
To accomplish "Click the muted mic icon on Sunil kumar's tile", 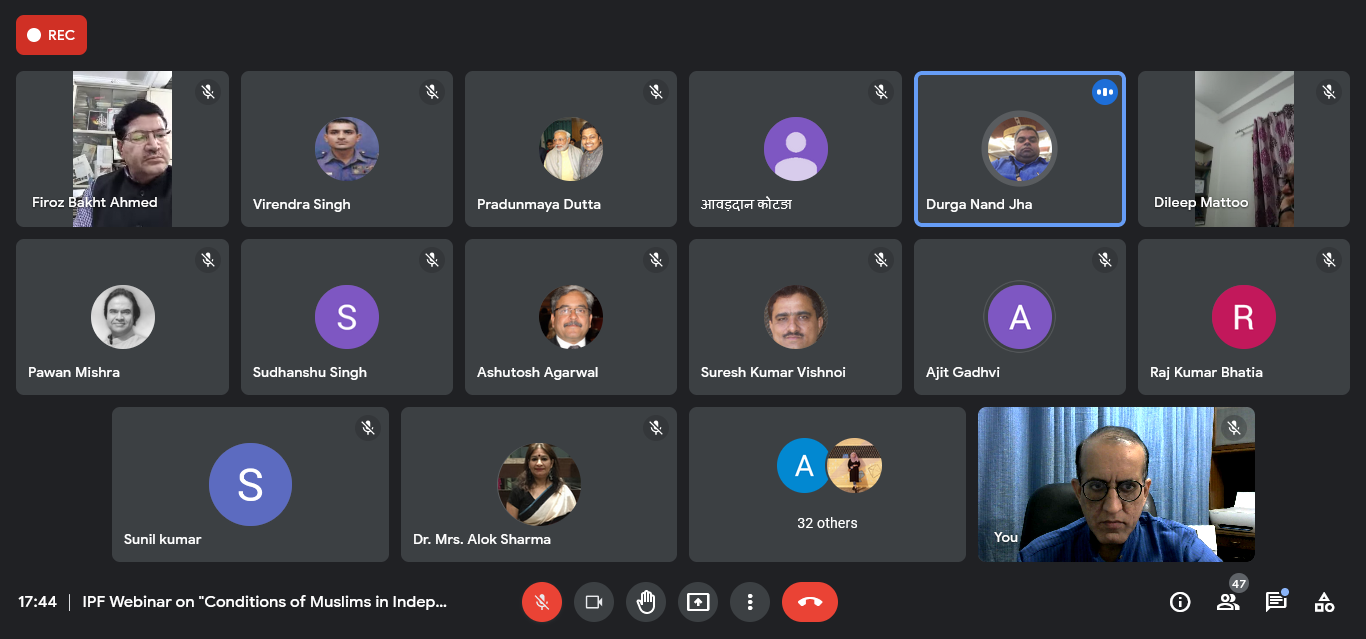I will click(368, 428).
